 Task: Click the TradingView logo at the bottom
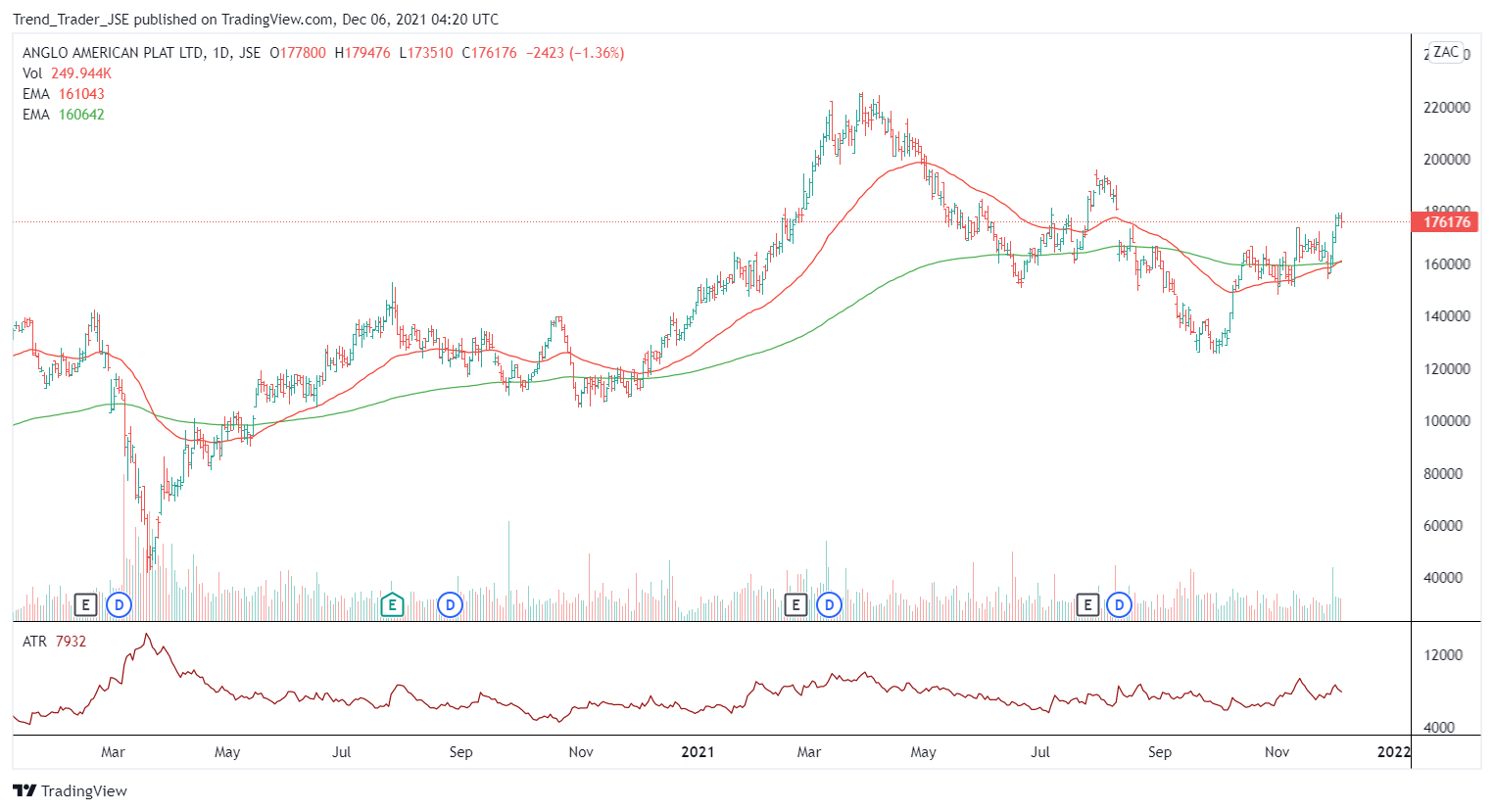point(70,790)
